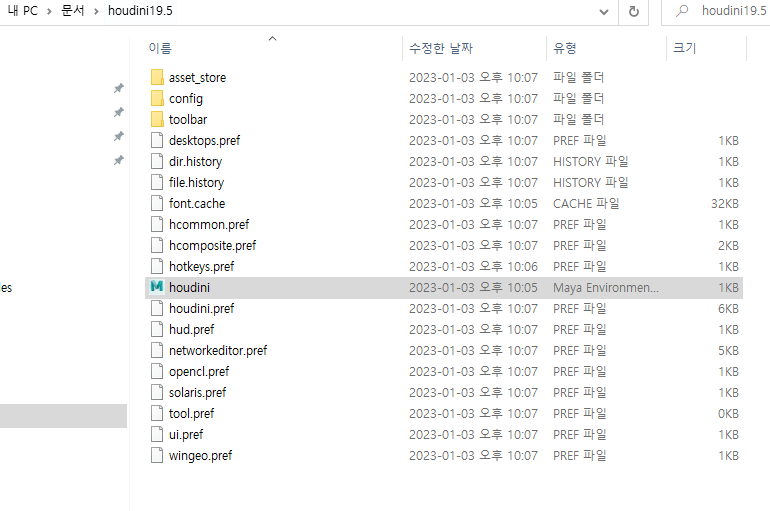
Task: Sort by the 이름 column header
Action: (x=160, y=48)
